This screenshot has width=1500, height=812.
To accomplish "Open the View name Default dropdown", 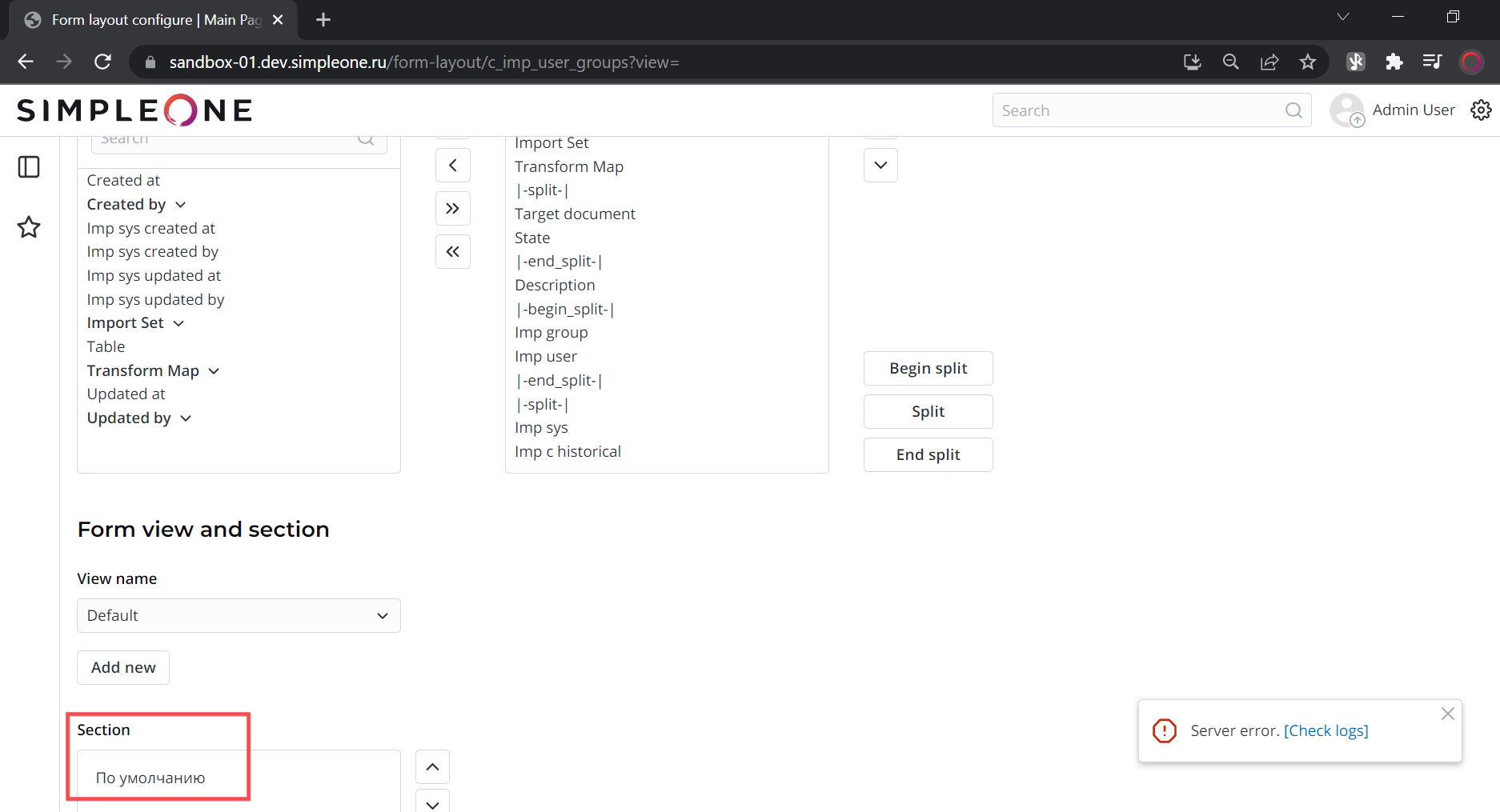I will pyautogui.click(x=239, y=616).
